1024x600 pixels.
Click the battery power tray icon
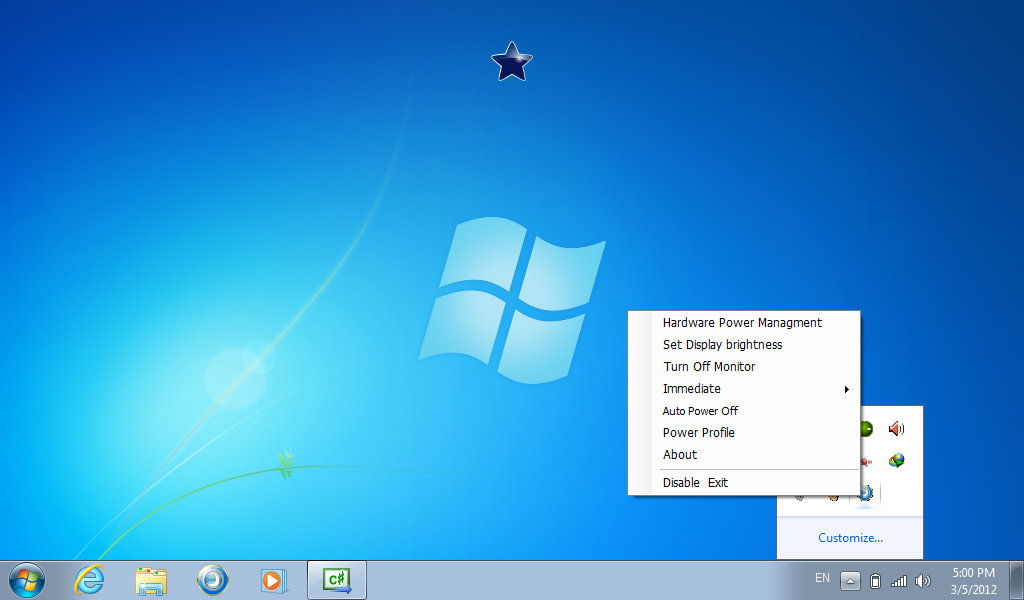876,580
